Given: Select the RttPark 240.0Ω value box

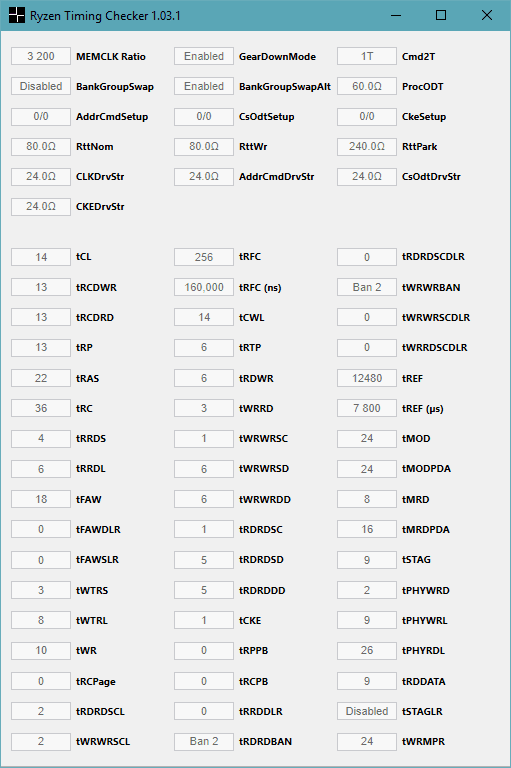Looking at the screenshot, I should [x=367, y=146].
